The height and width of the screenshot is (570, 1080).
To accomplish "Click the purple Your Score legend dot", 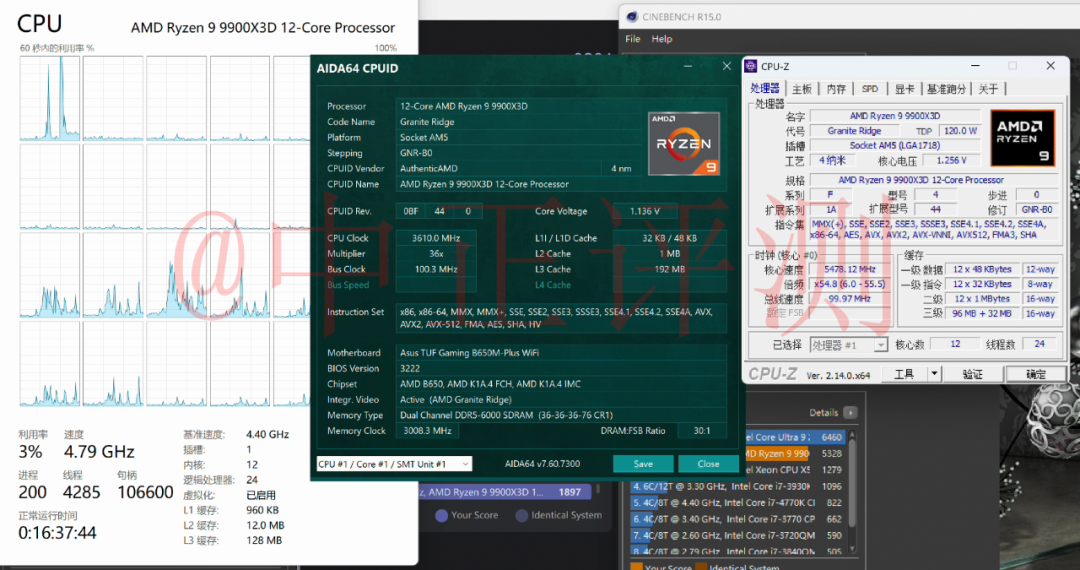I will pyautogui.click(x=442, y=516).
